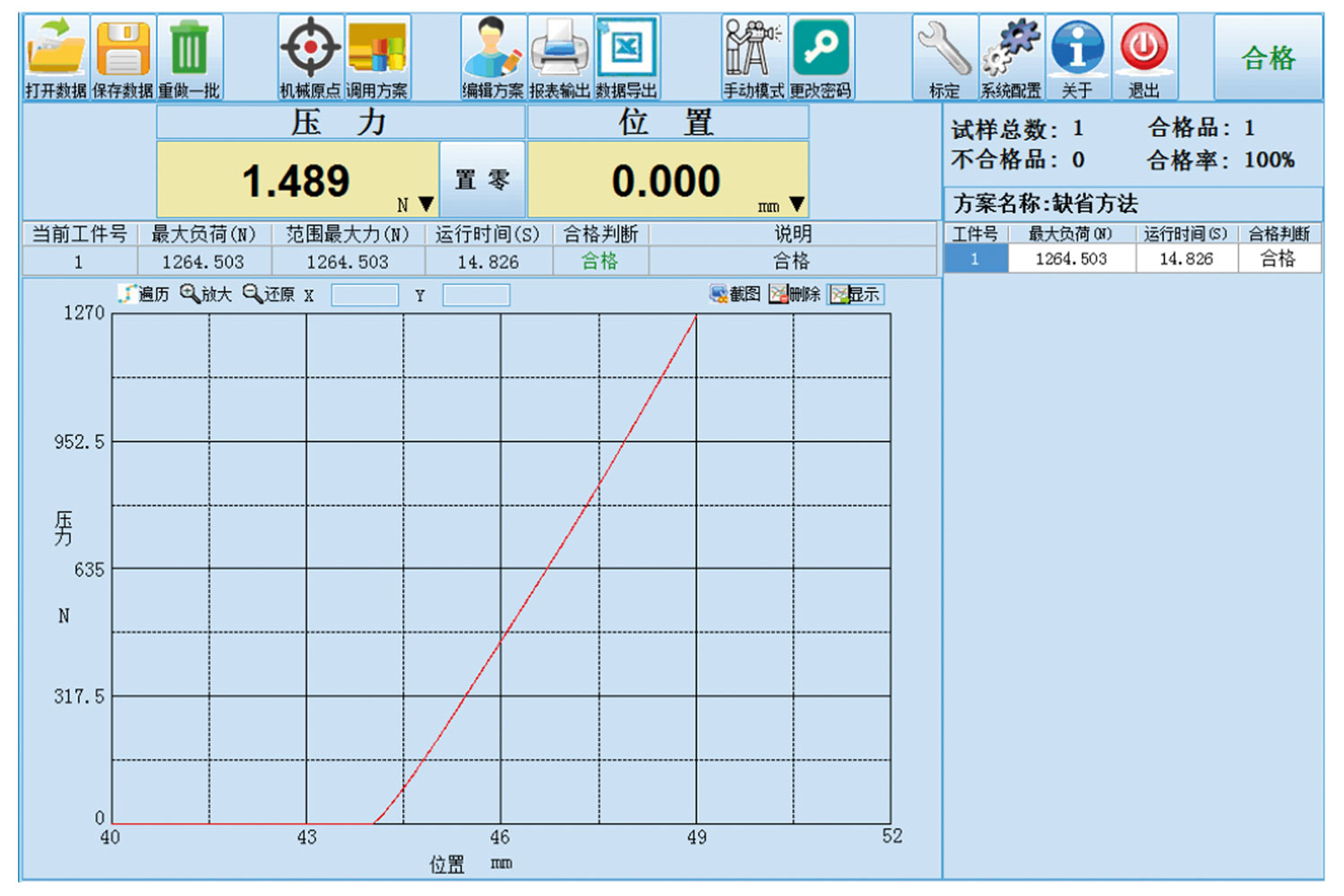Expand the position unit mm dropdown

(x=797, y=204)
